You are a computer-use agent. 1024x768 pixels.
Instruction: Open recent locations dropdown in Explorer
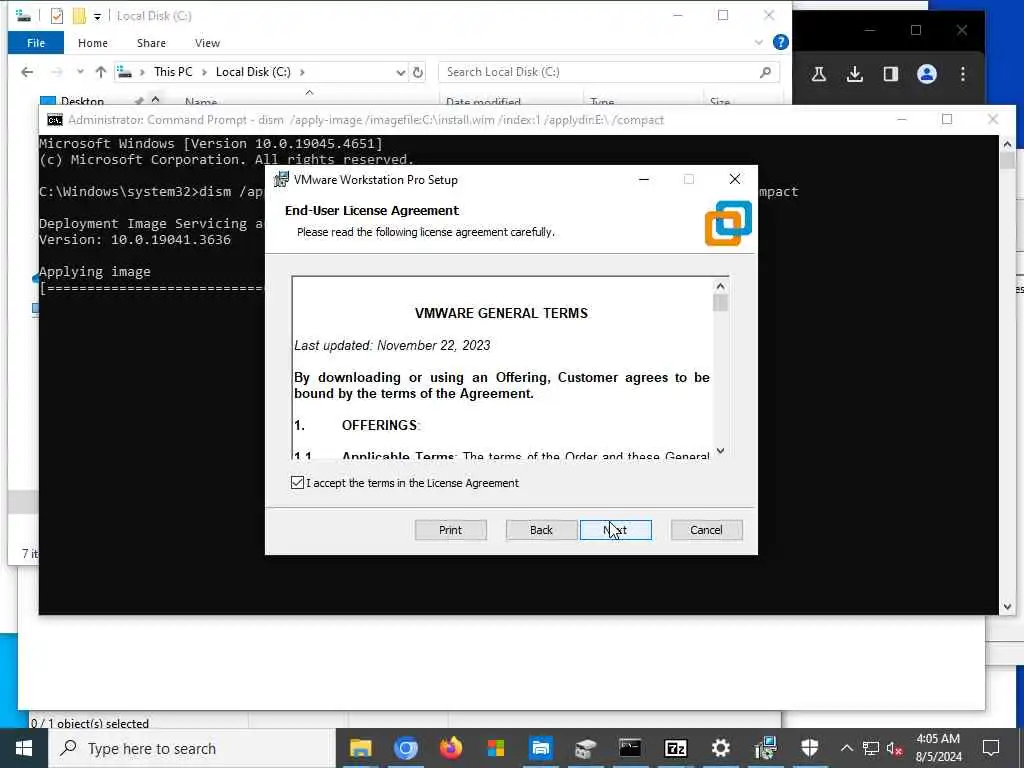click(80, 72)
